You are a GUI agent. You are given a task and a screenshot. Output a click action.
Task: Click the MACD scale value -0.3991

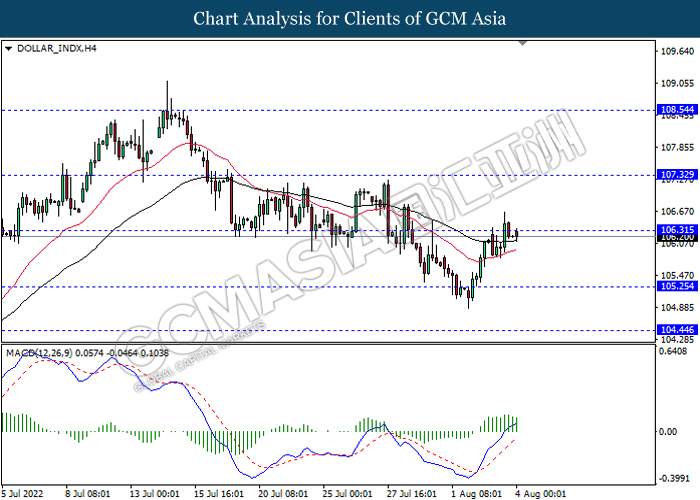[674, 479]
